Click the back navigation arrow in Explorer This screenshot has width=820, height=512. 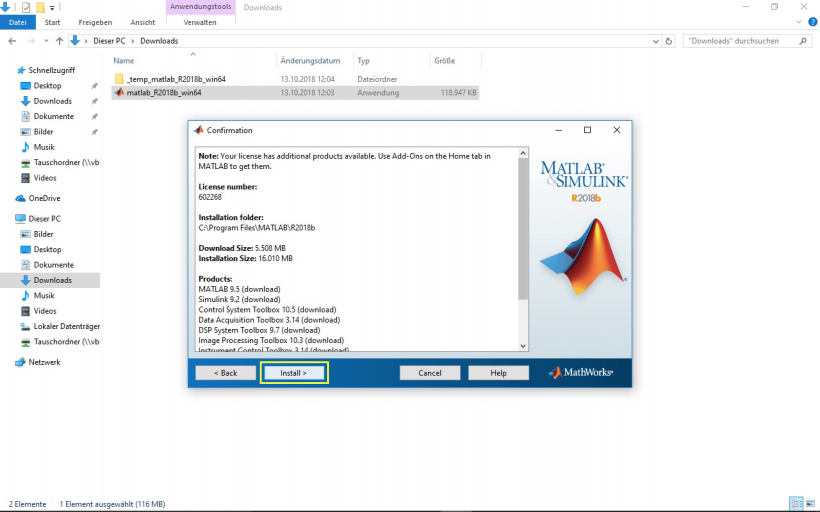[x=12, y=41]
